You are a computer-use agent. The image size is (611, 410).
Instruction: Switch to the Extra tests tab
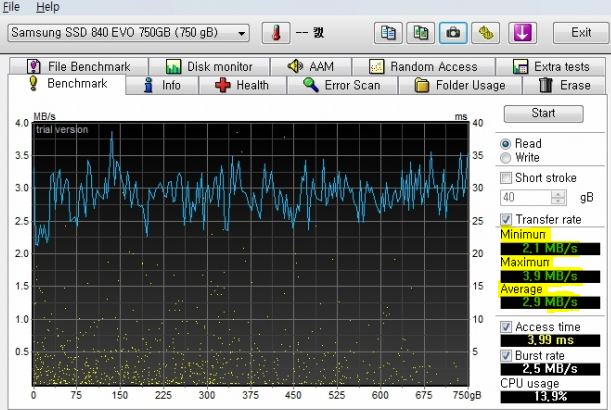click(551, 66)
